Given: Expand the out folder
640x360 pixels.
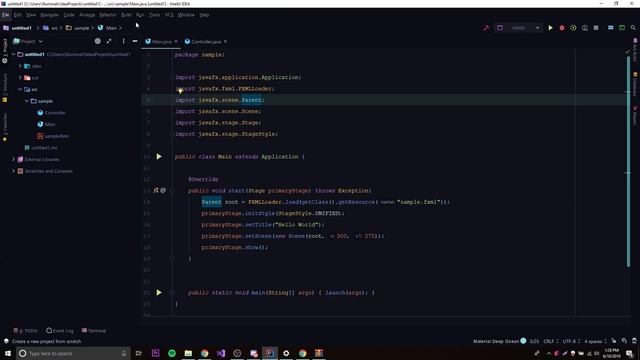Looking at the screenshot, I should tap(20, 78).
